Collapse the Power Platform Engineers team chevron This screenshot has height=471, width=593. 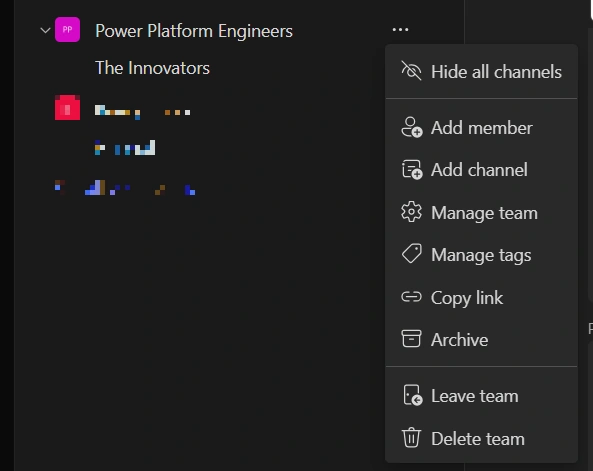coord(45,30)
